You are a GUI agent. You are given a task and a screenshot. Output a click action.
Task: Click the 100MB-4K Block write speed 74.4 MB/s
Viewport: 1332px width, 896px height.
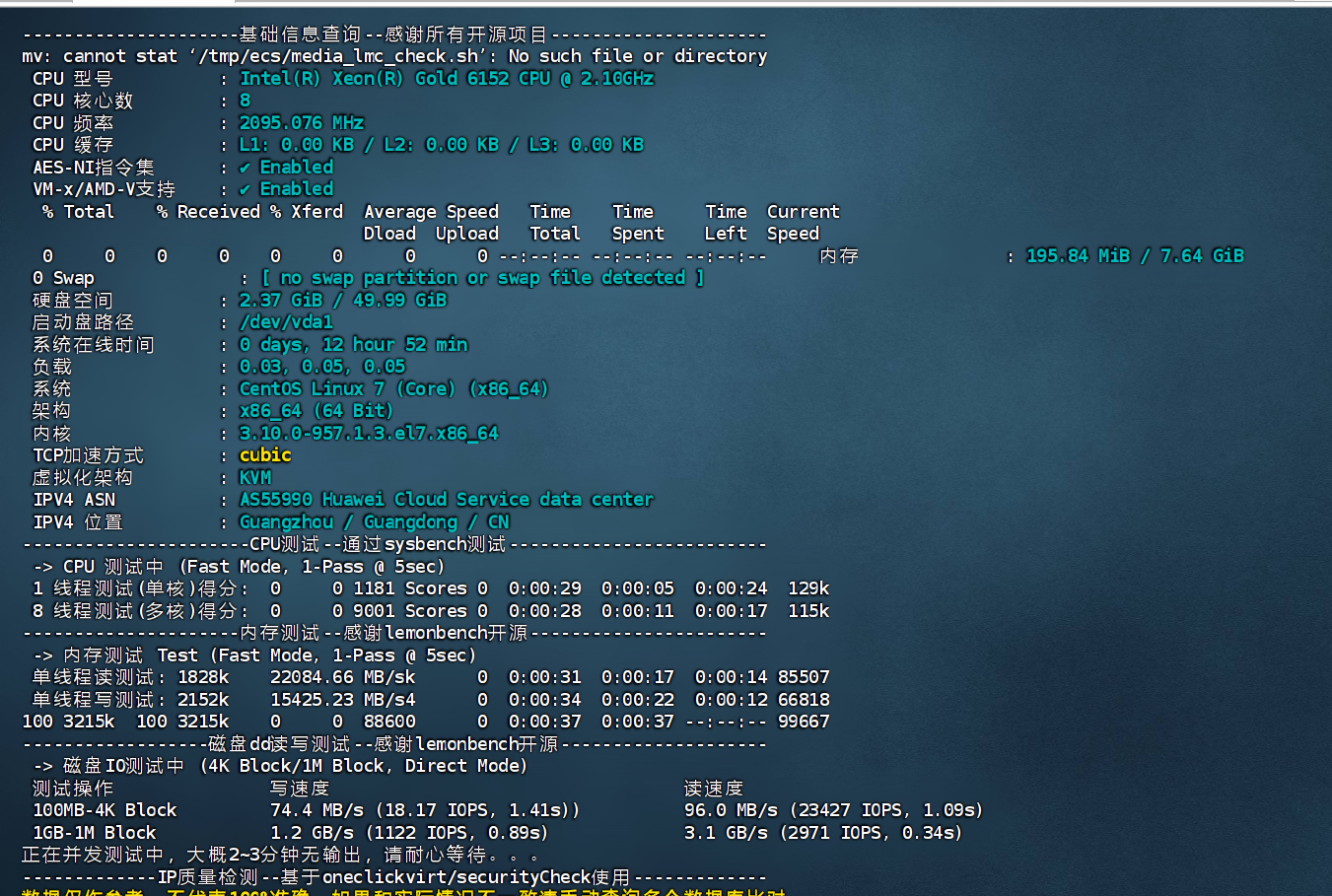pos(306,810)
